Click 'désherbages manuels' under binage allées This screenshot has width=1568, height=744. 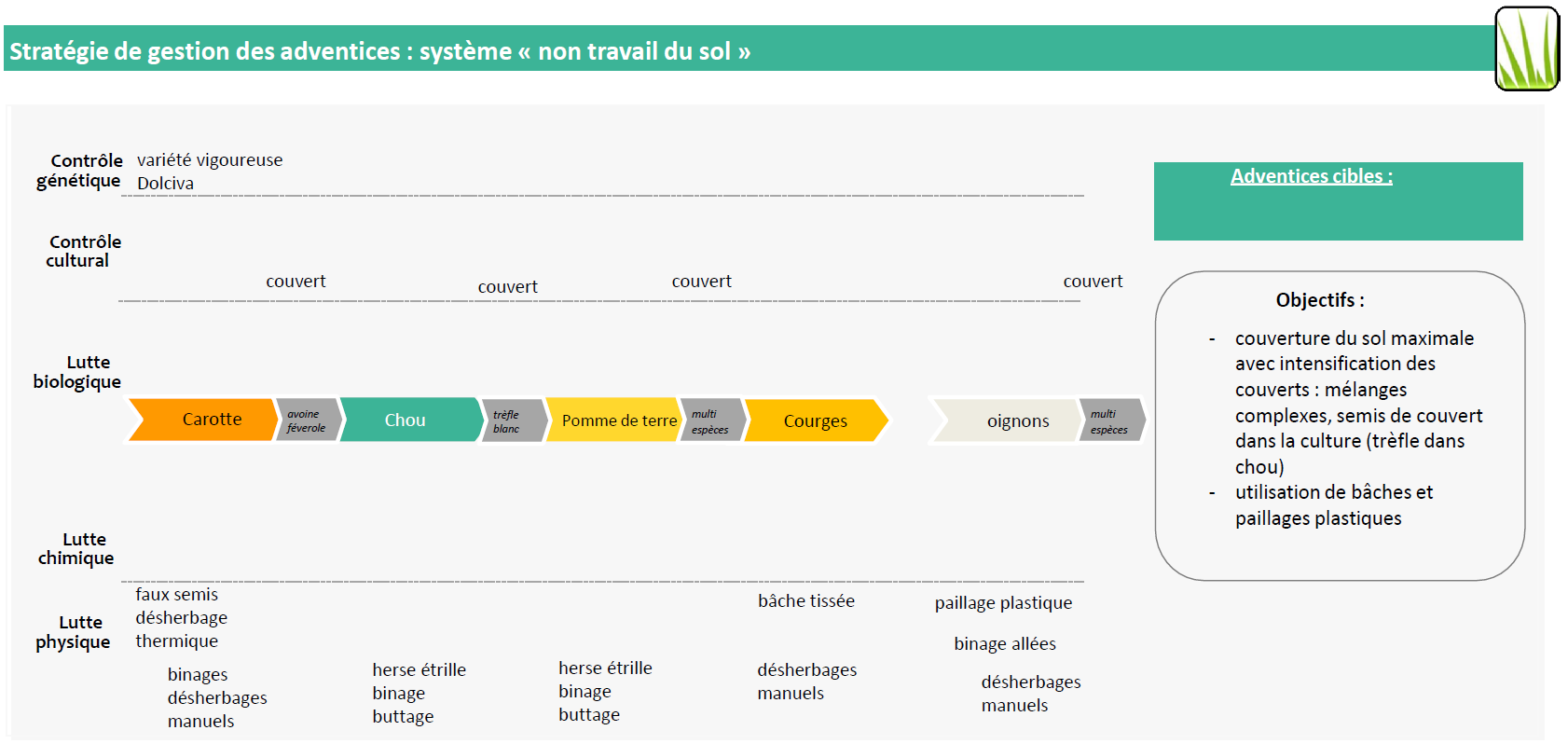tap(1031, 694)
